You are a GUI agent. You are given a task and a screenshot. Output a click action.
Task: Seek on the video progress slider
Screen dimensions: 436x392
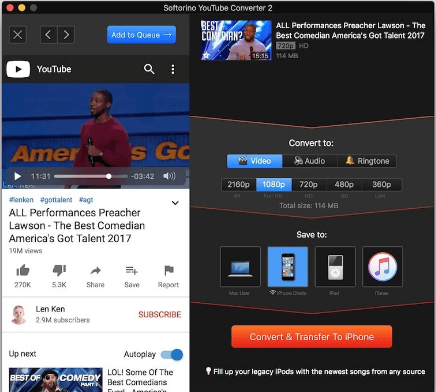tap(91, 176)
